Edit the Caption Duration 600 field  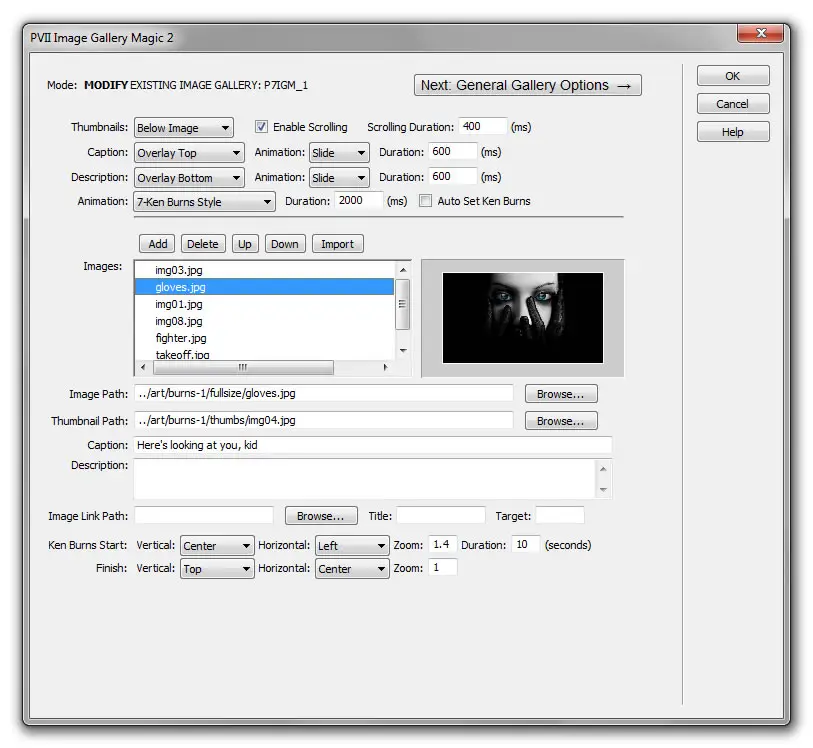pos(452,151)
